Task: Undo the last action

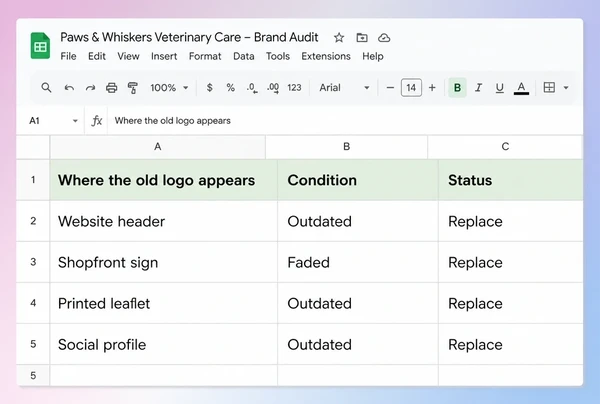Action: click(69, 88)
